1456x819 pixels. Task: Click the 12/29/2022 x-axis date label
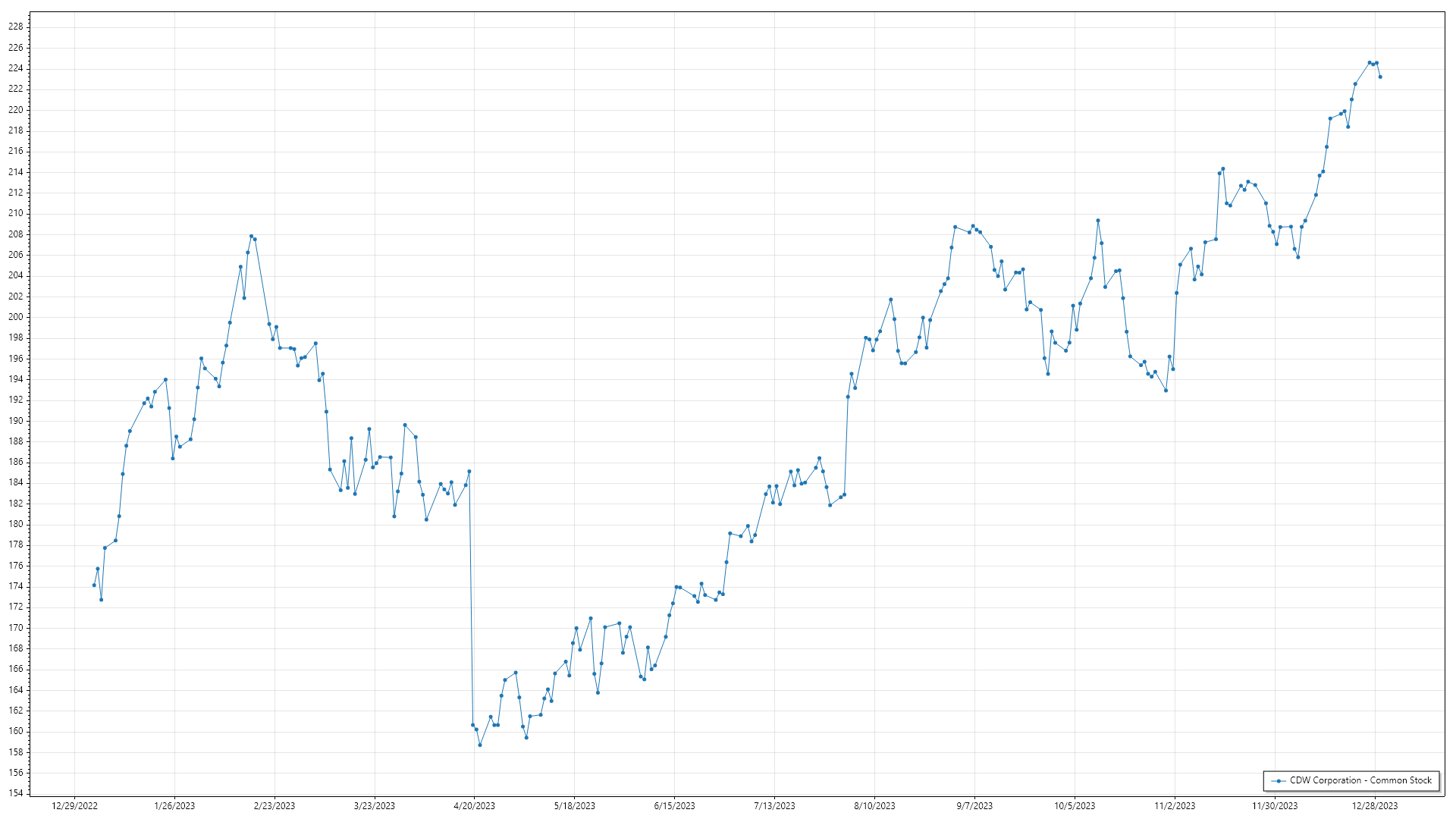[x=74, y=806]
